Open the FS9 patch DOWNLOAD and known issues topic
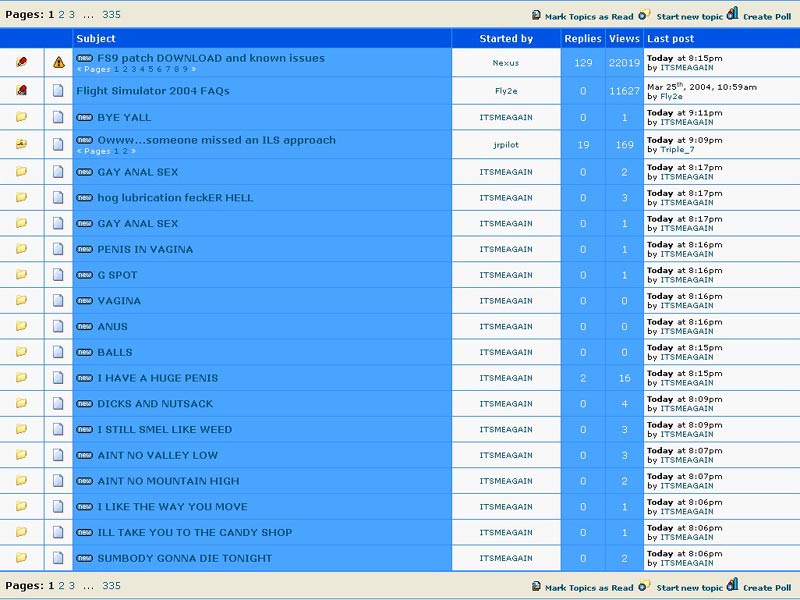Viewport: 800px width, 600px height. 210,58
